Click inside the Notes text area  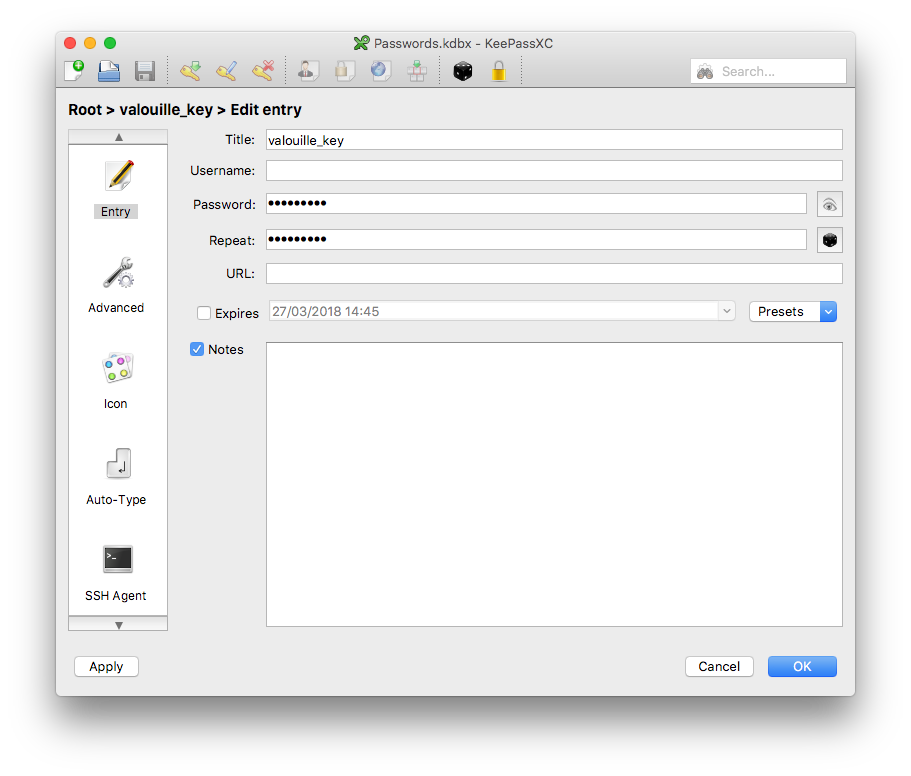(x=554, y=484)
